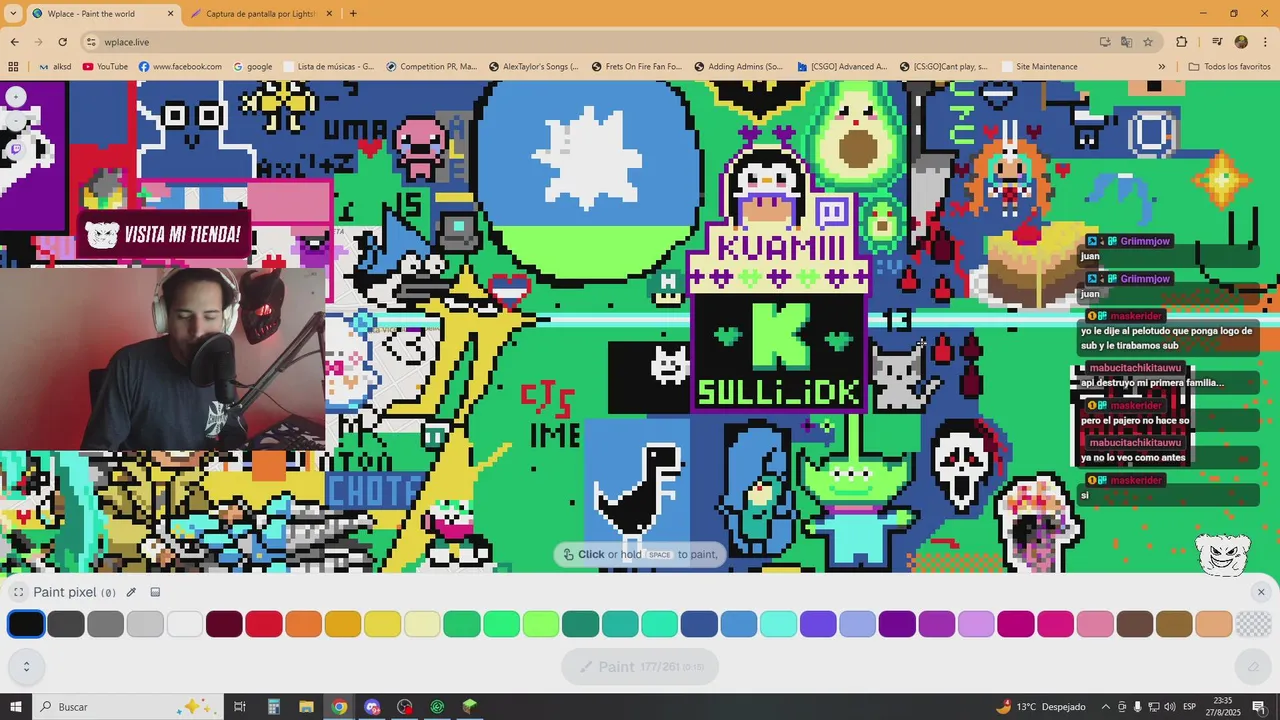Select the yellow color swatch

pos(383,624)
